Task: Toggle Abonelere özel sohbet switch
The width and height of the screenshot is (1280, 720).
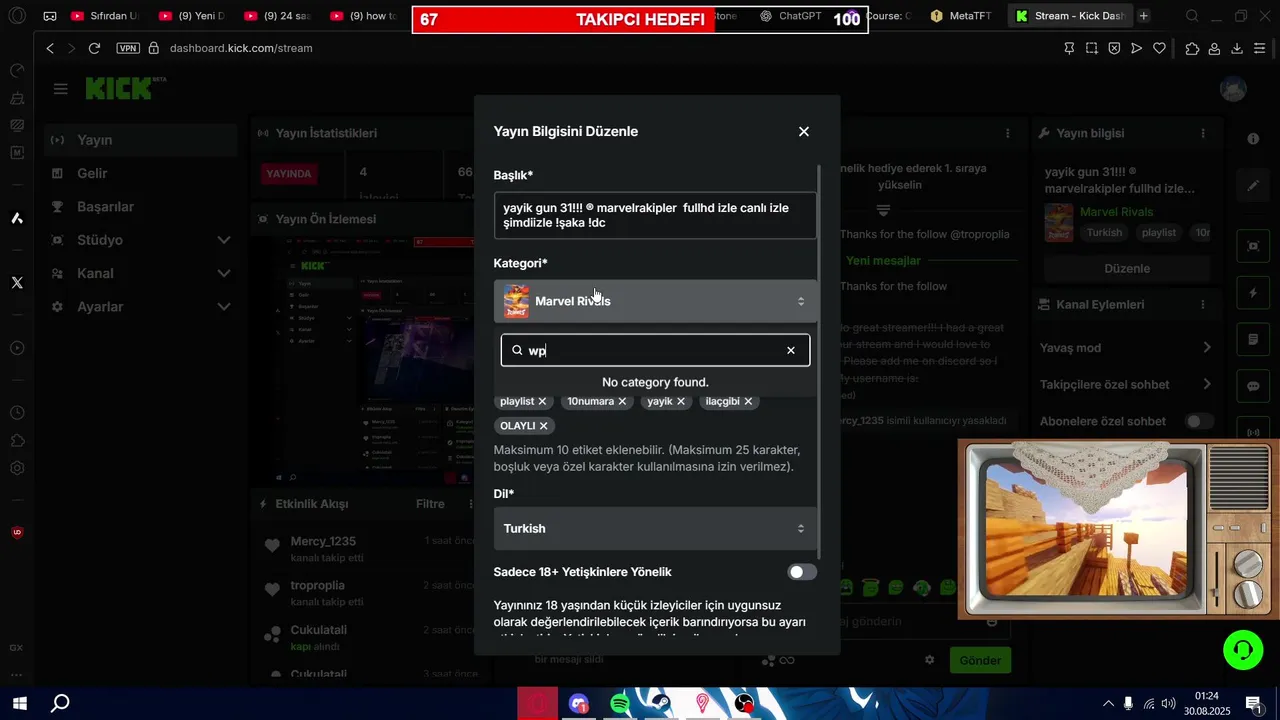Action: click(1199, 421)
